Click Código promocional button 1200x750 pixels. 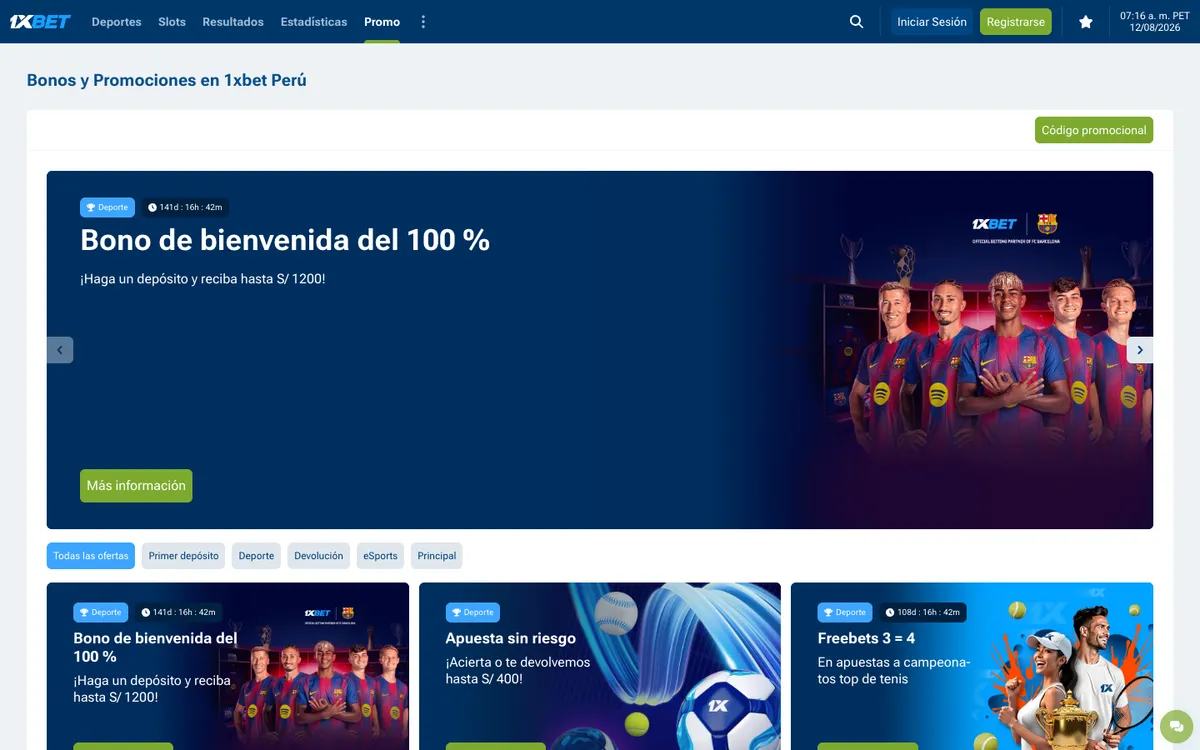pyautogui.click(x=1094, y=130)
